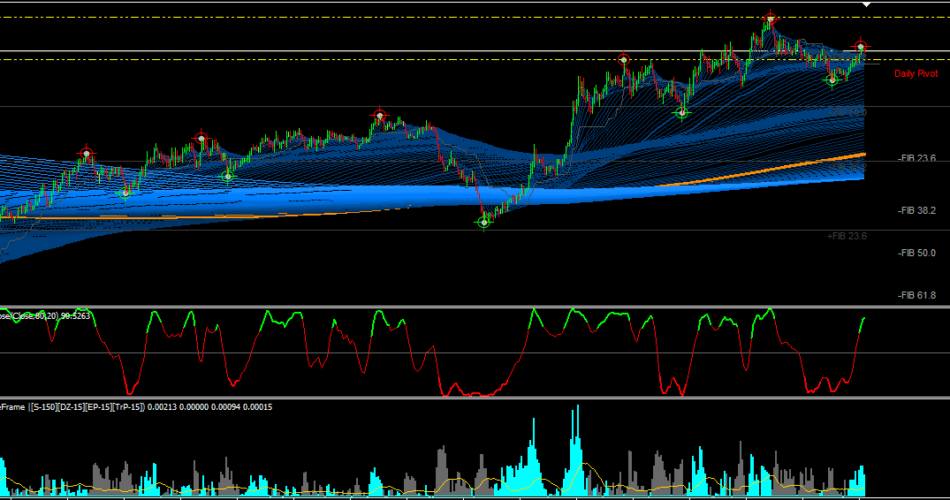Select the grey +FIB 23.6 label
Viewport: 950px width, 500px height.
(847, 236)
